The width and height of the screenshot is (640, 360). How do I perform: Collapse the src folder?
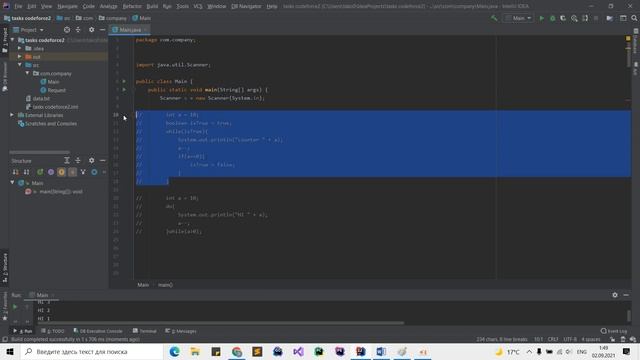coord(20,65)
